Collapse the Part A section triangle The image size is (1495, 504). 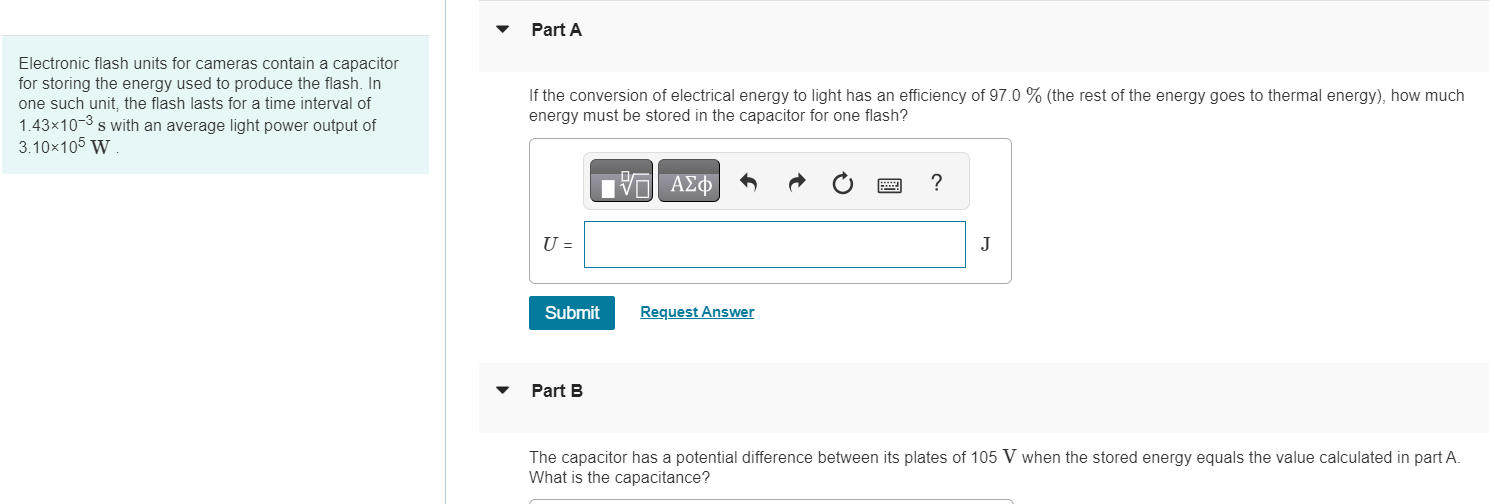point(503,30)
